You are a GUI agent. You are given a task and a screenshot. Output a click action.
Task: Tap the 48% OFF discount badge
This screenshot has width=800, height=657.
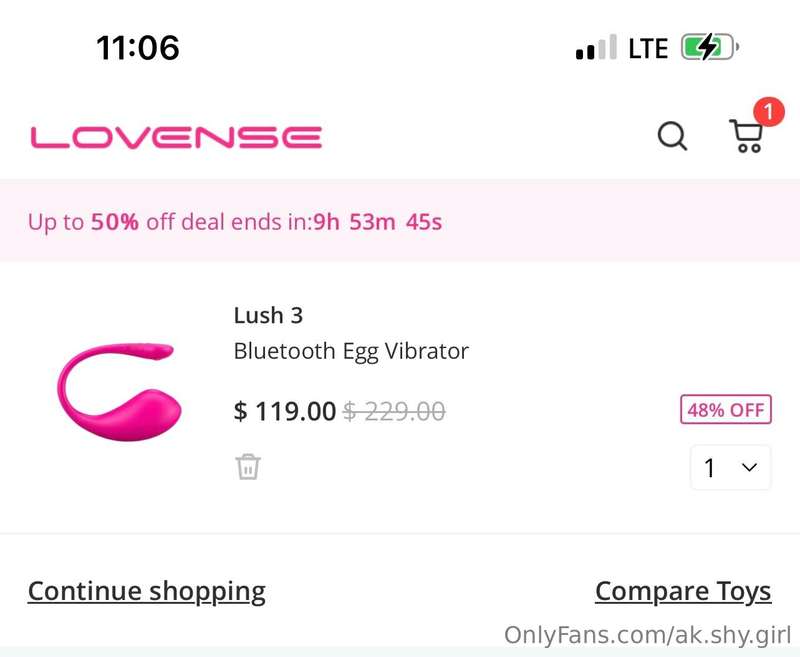pos(726,410)
